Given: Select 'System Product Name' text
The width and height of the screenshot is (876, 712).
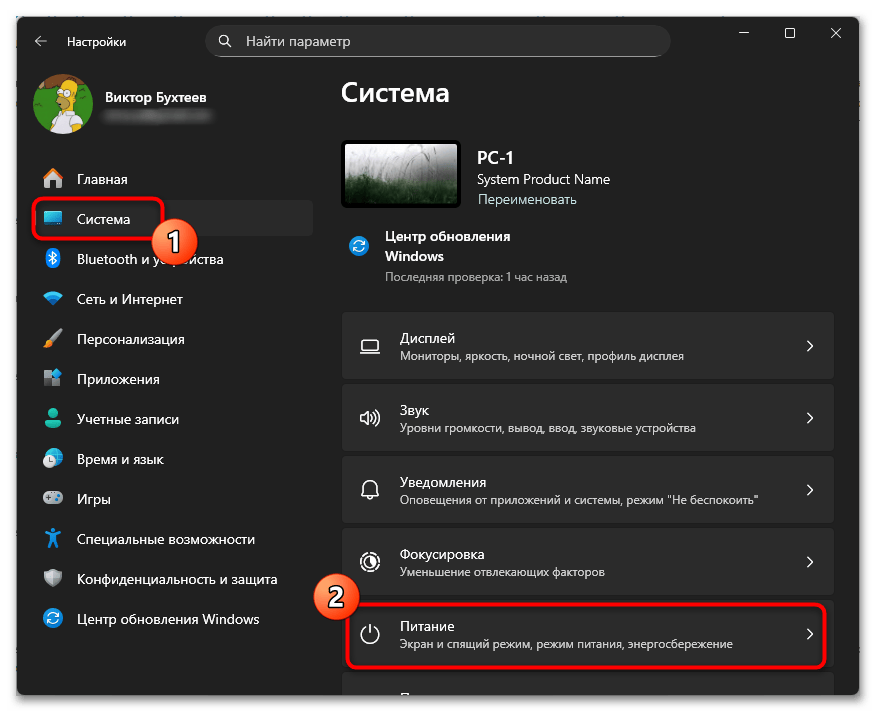Looking at the screenshot, I should point(543,179).
